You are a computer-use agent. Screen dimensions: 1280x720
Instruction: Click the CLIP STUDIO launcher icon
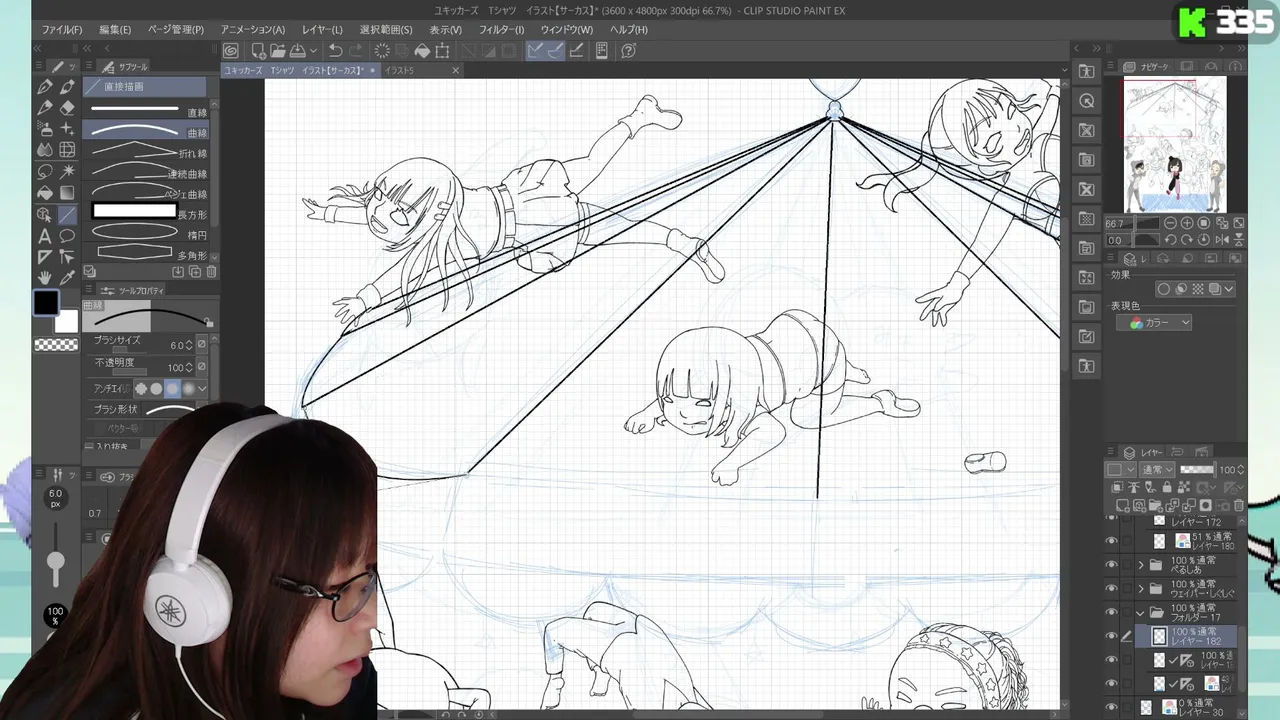[231, 51]
